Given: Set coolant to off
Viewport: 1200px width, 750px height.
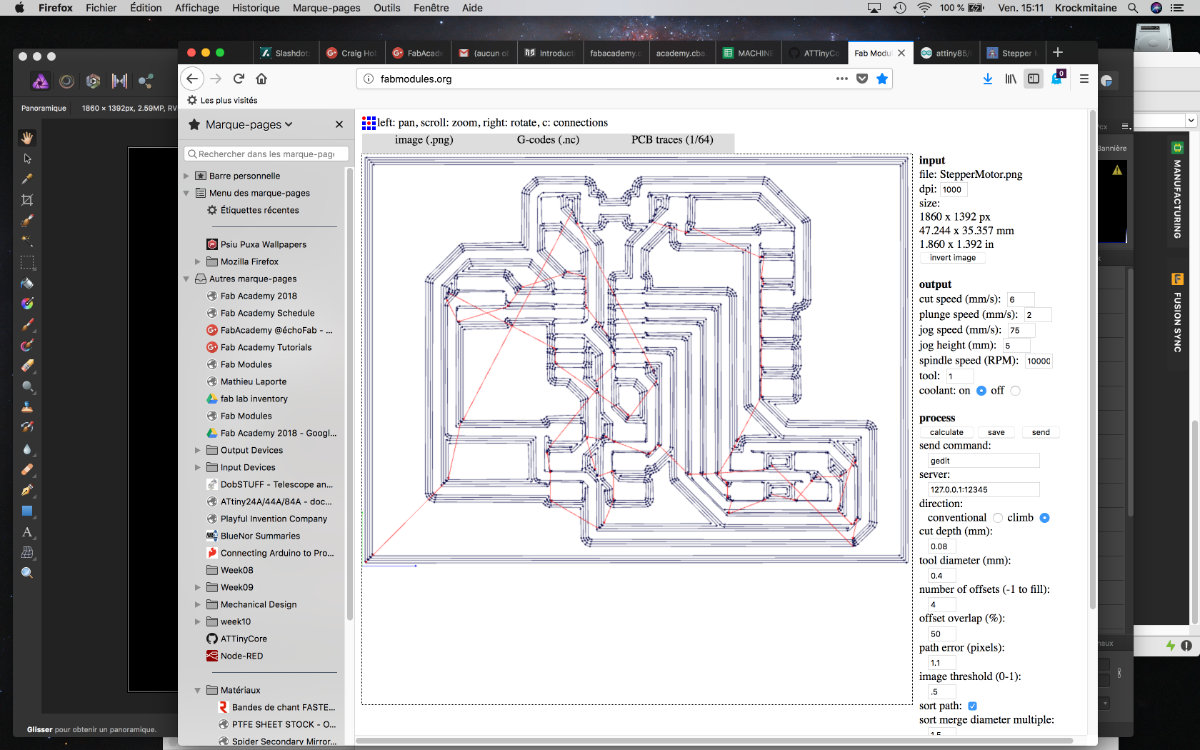Looking at the screenshot, I should 1015,391.
